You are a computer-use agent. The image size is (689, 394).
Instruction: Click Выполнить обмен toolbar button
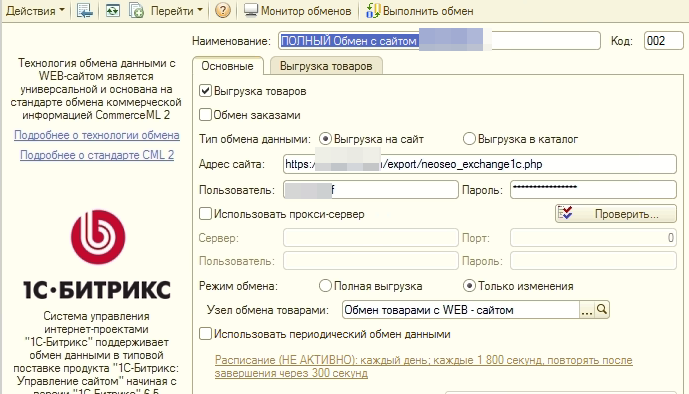point(420,11)
